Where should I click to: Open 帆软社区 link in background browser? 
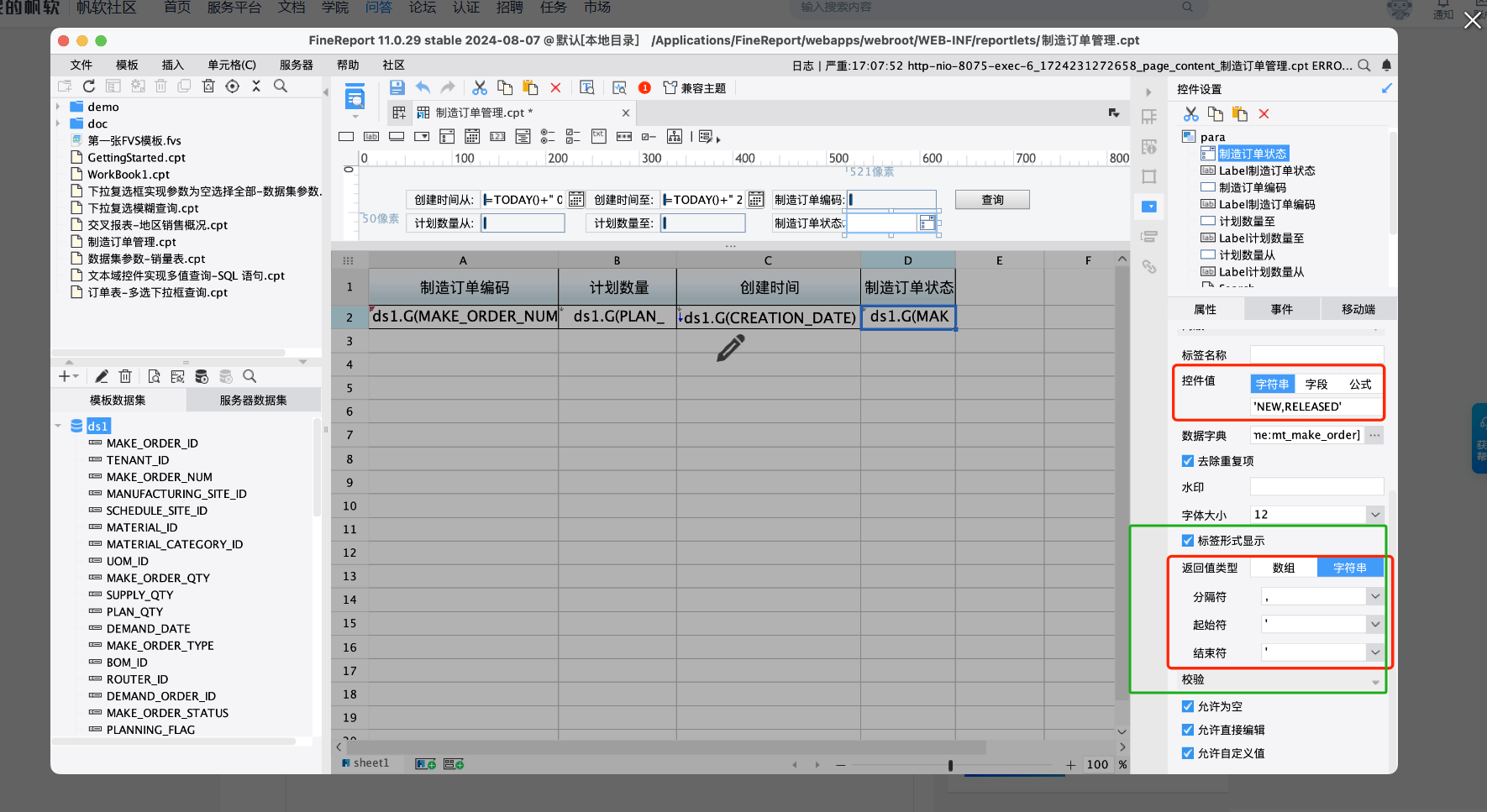pos(106,8)
